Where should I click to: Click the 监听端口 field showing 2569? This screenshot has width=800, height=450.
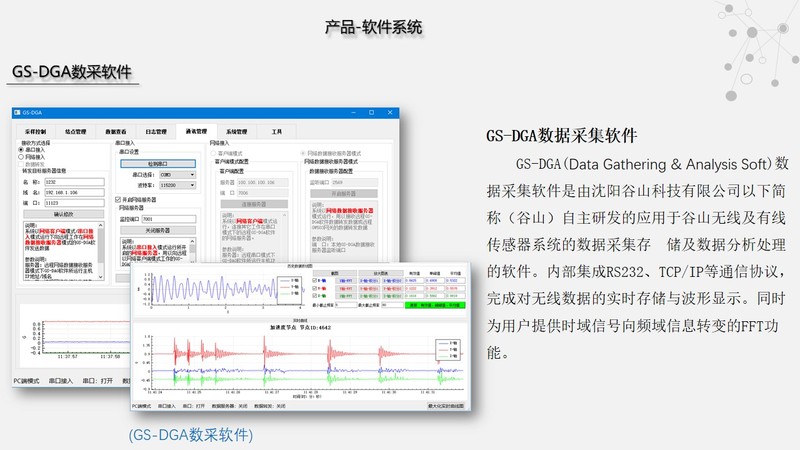tap(355, 182)
